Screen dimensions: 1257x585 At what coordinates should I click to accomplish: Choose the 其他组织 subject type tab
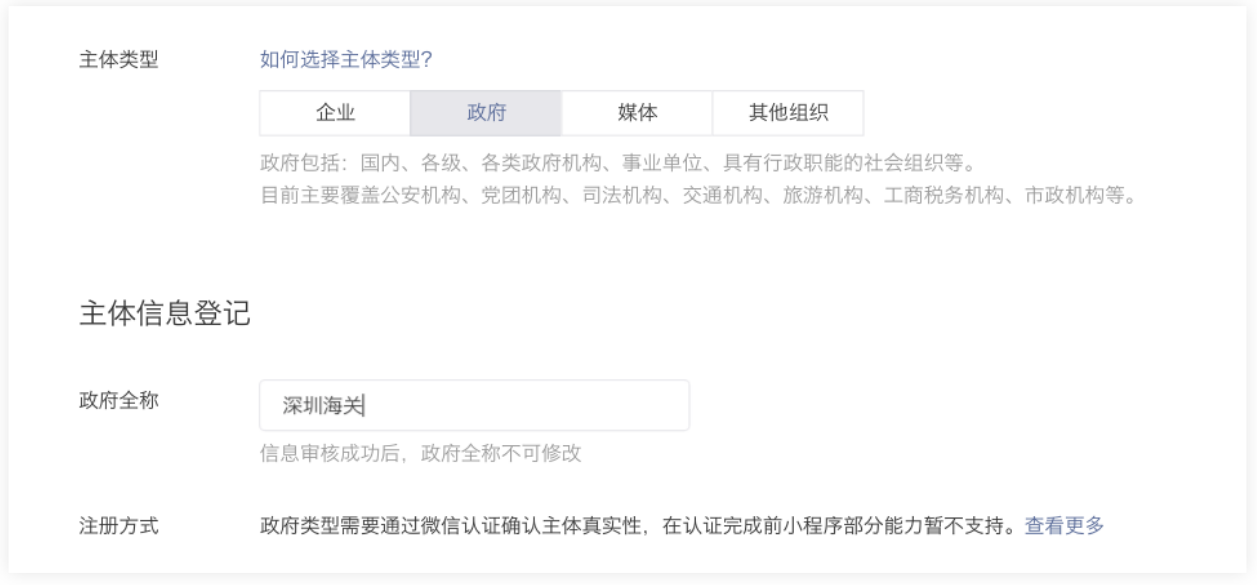pyautogui.click(x=788, y=113)
